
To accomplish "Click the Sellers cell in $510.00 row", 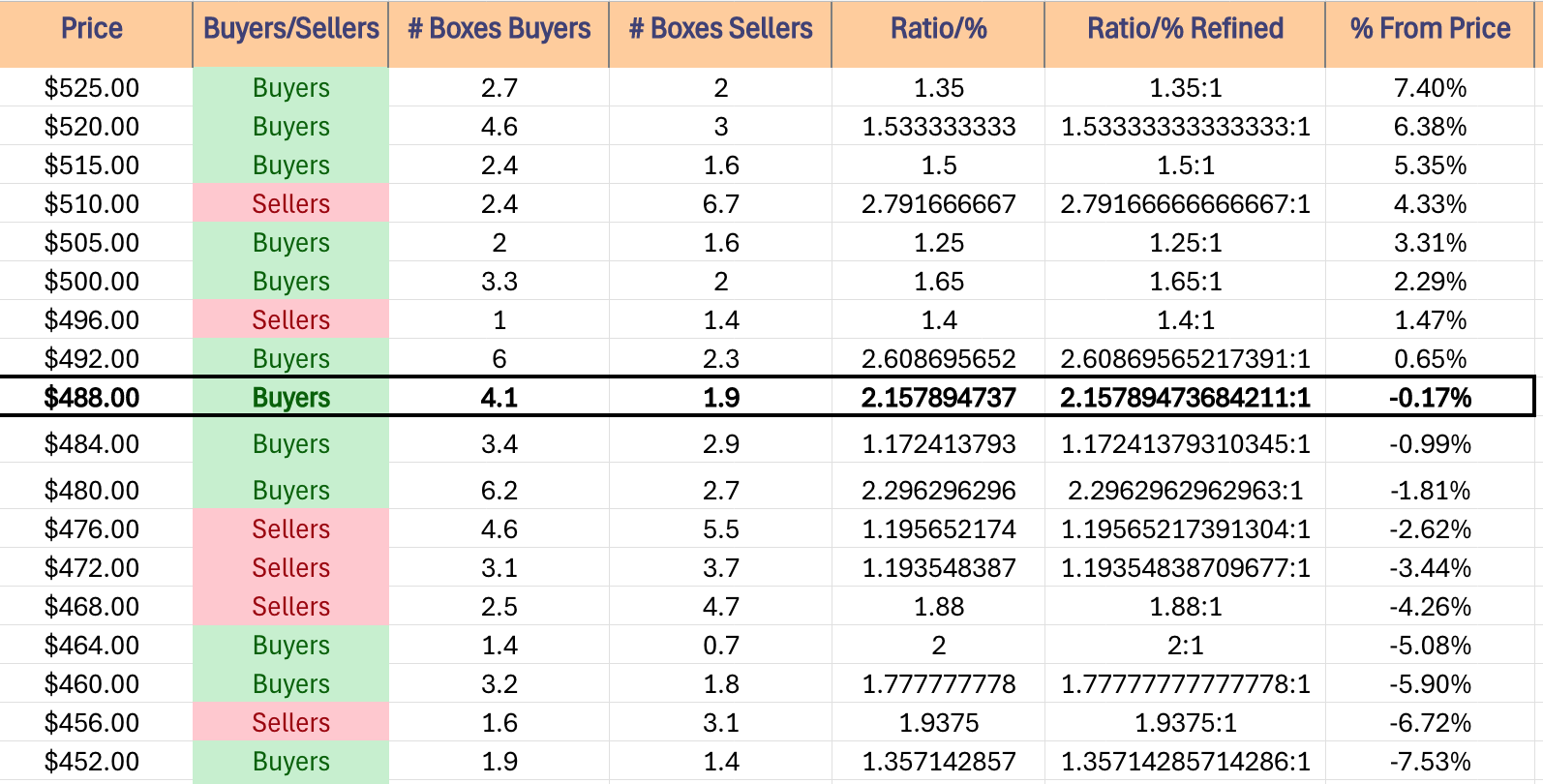I will 290,204.
